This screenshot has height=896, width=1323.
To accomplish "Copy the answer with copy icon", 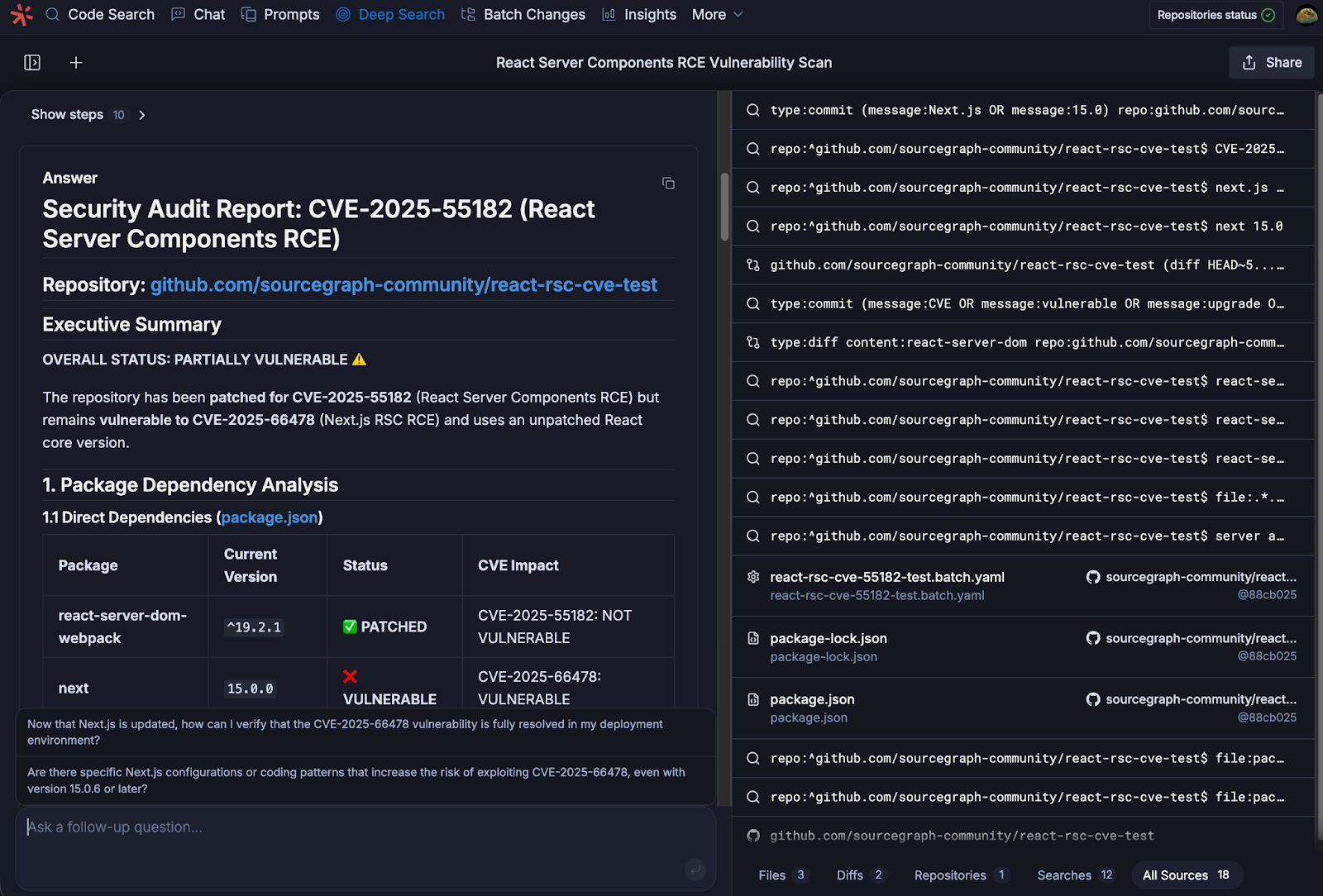I will pos(668,183).
